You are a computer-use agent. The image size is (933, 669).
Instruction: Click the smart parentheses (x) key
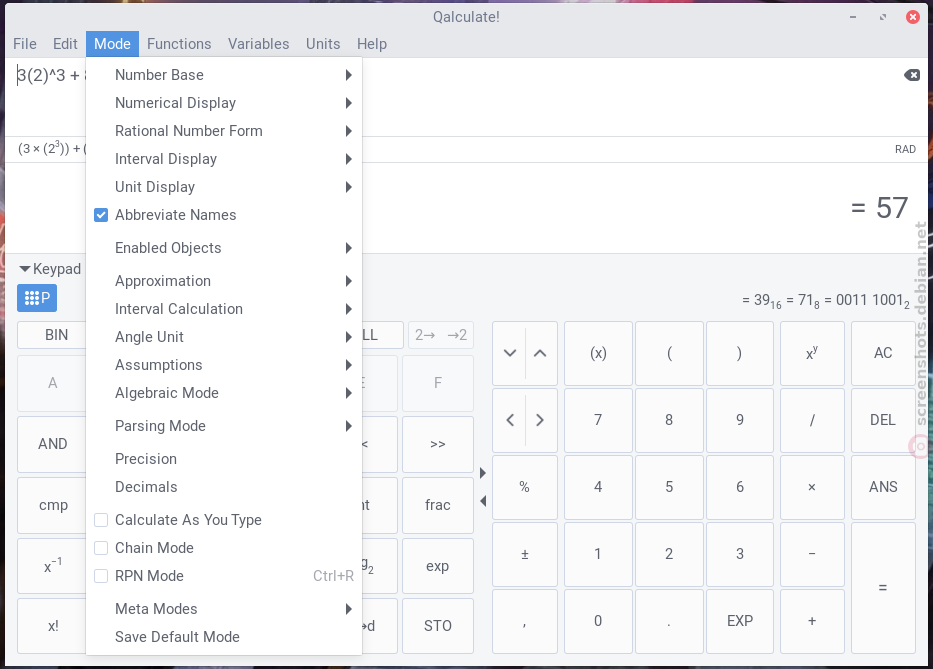tap(598, 353)
